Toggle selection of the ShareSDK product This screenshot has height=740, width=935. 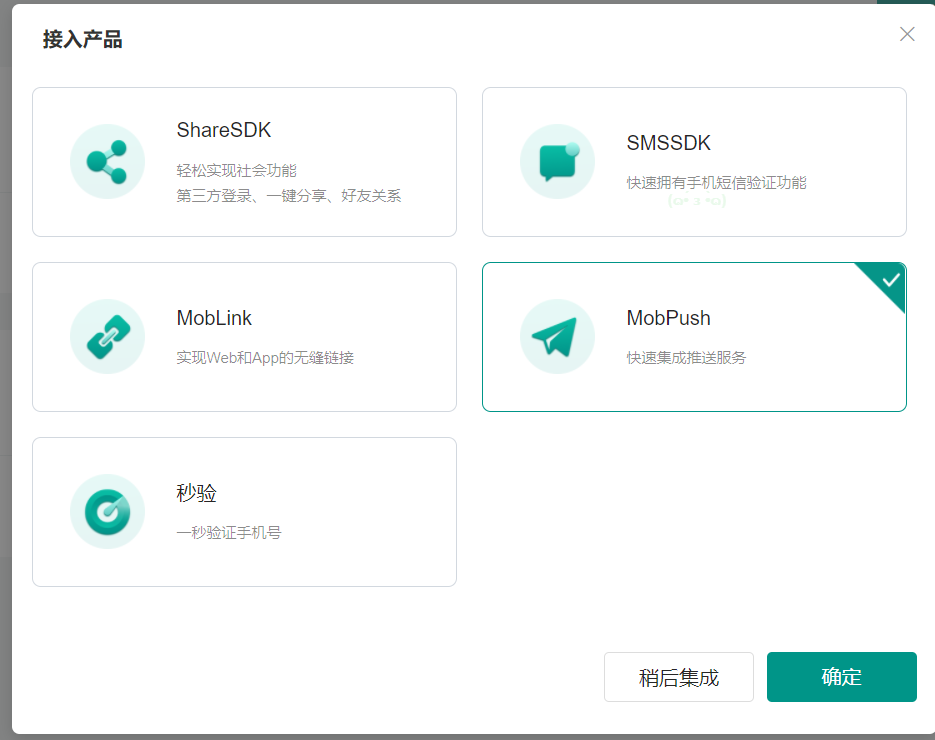pyautogui.click(x=244, y=161)
